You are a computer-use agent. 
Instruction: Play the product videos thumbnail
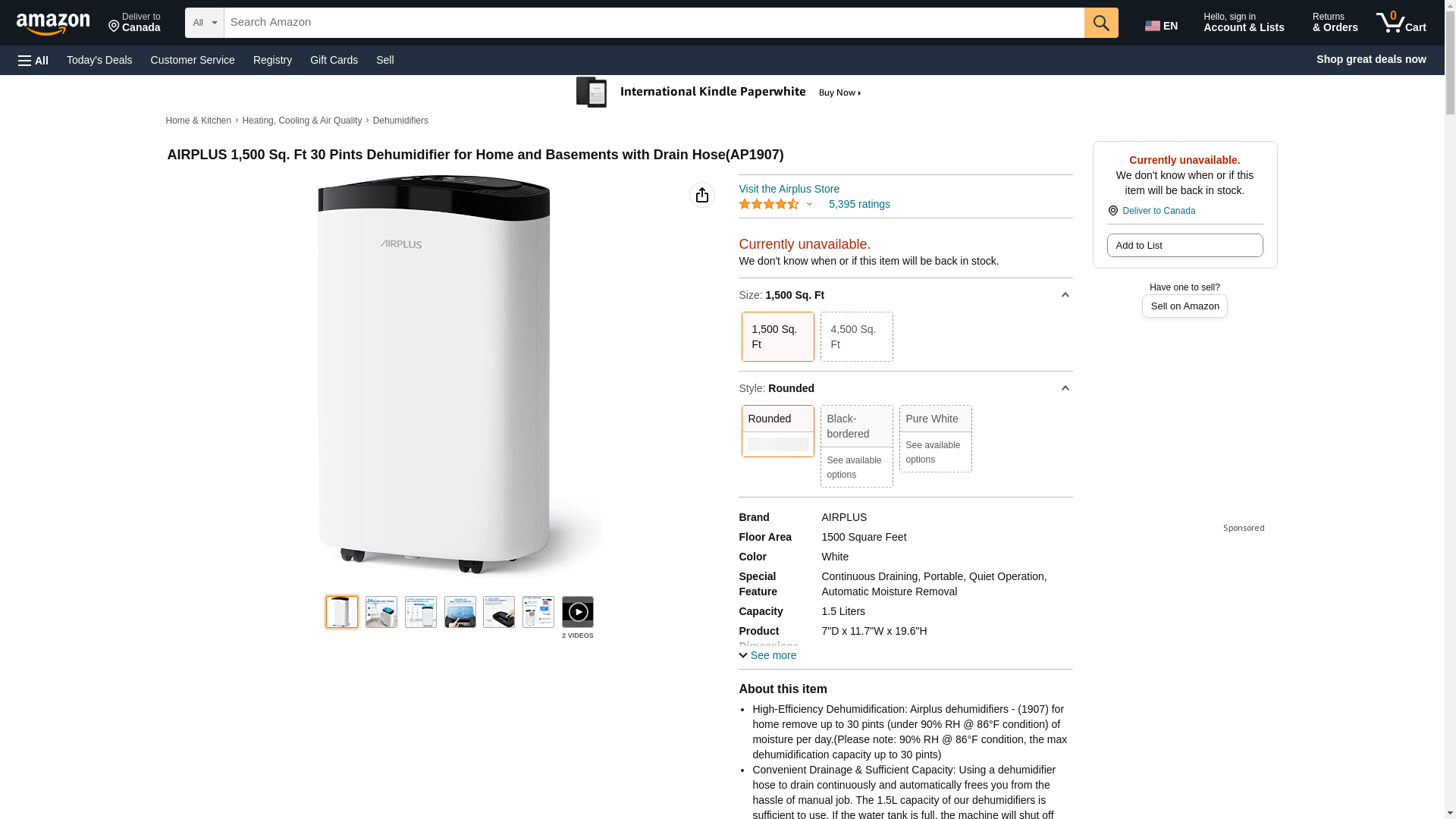(x=577, y=612)
